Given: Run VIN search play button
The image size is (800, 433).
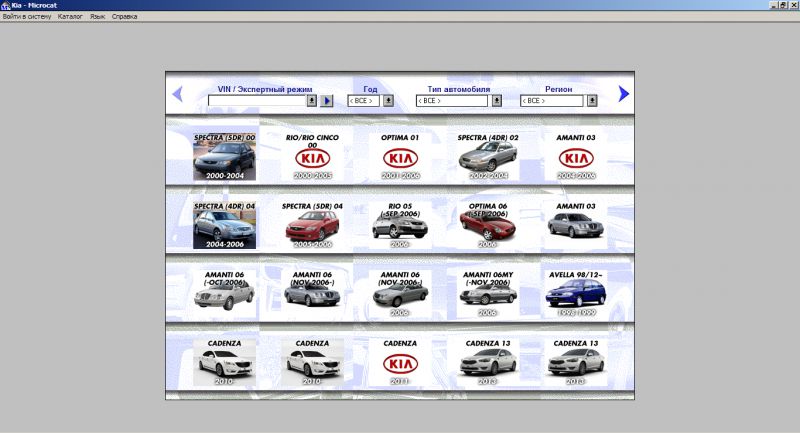Looking at the screenshot, I should pyautogui.click(x=327, y=100).
